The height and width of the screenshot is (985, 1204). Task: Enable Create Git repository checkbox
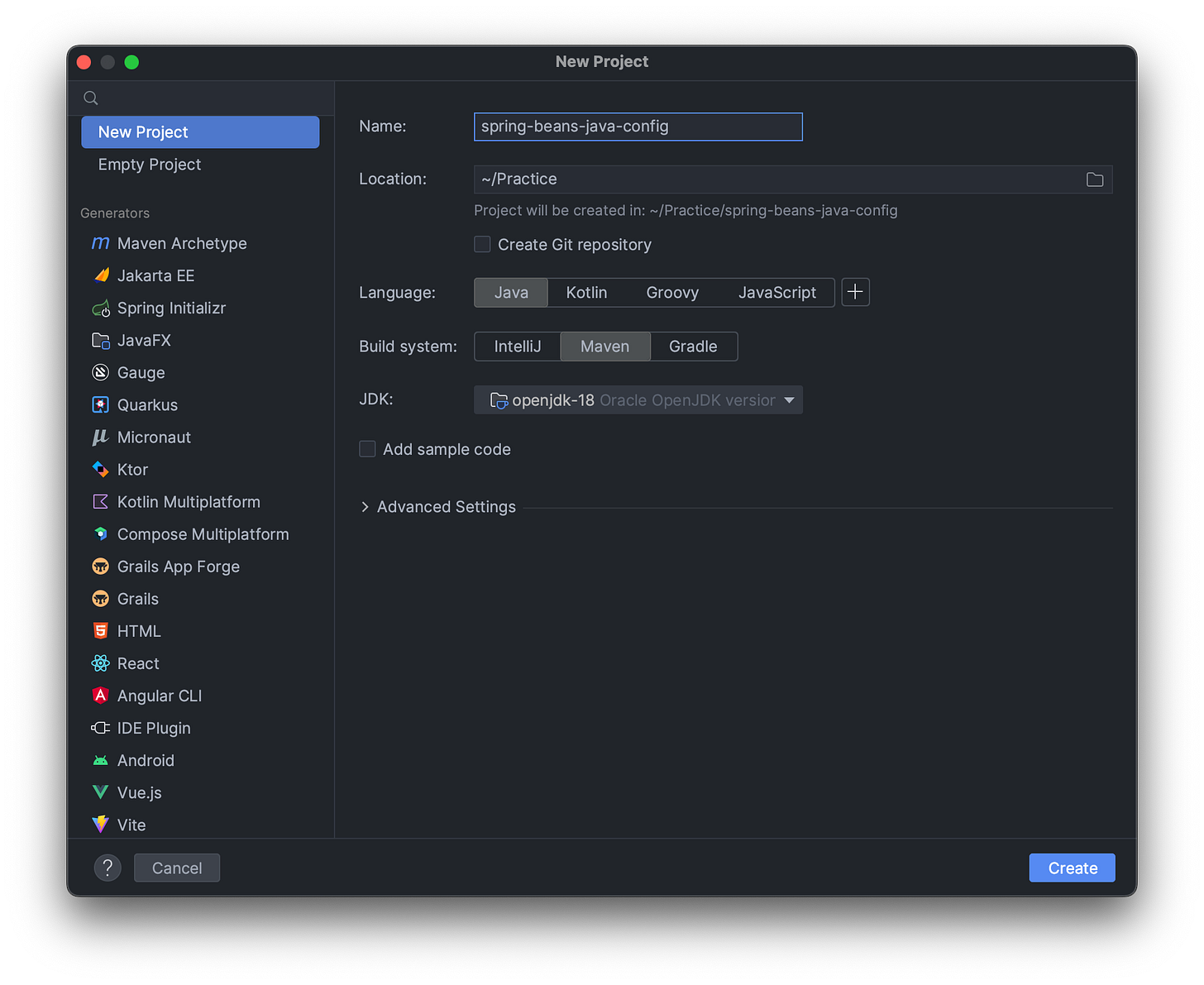pos(482,244)
